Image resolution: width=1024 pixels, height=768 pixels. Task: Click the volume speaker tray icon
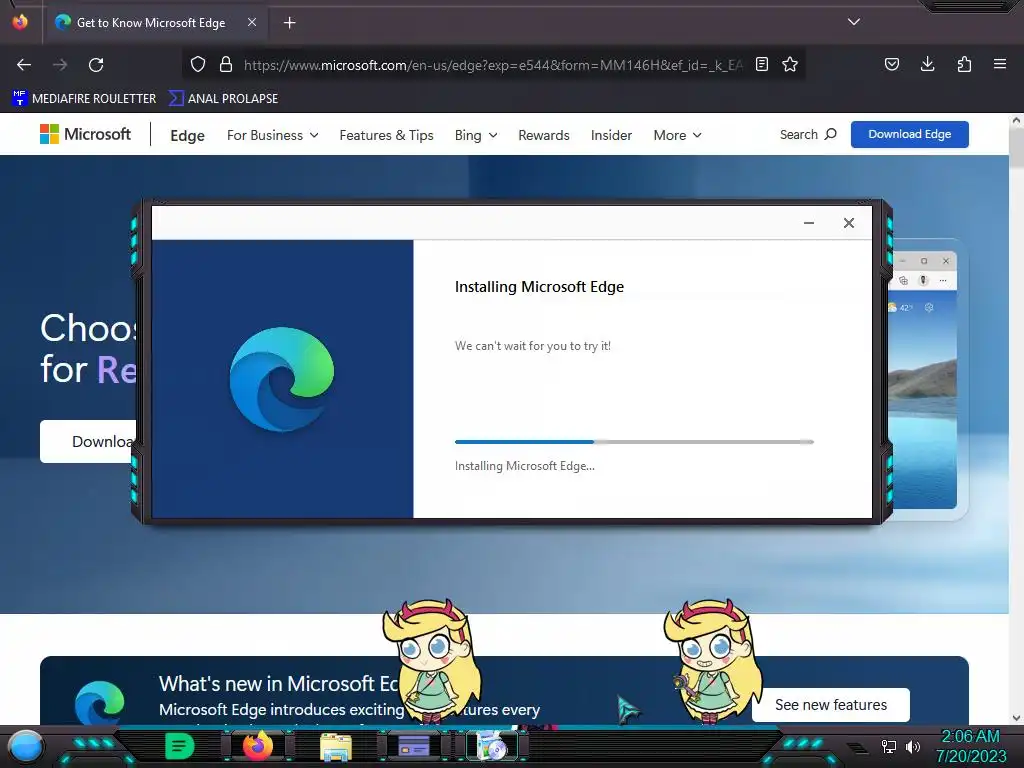click(913, 746)
